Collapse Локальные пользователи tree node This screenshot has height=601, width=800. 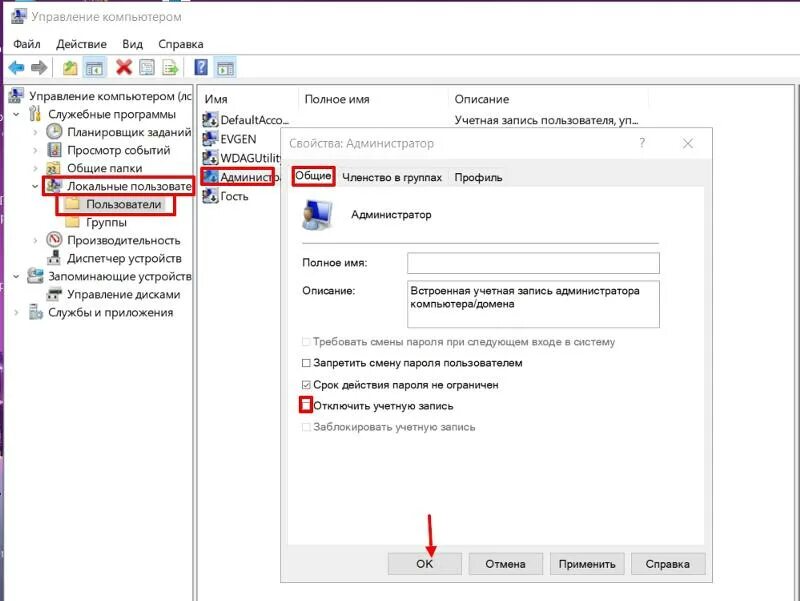coord(35,186)
